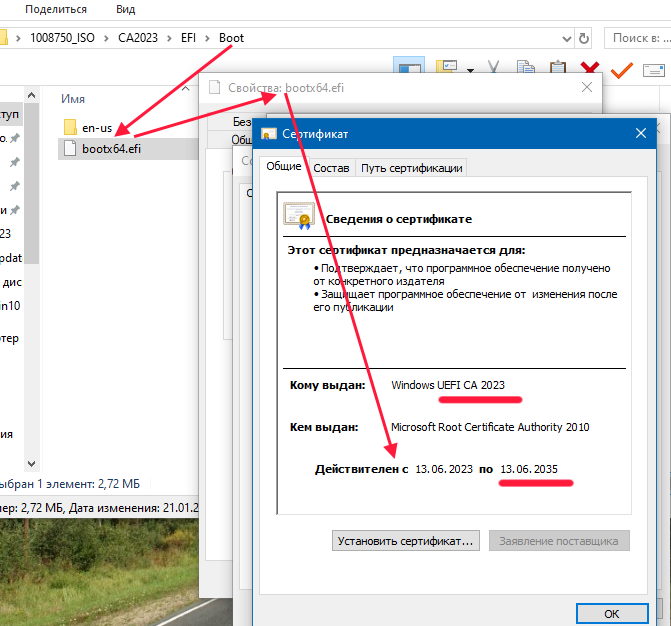Click Microsoft Root Certificate Authority 2010 issuer
Viewport: 671px width, 626px height.
pos(490,427)
